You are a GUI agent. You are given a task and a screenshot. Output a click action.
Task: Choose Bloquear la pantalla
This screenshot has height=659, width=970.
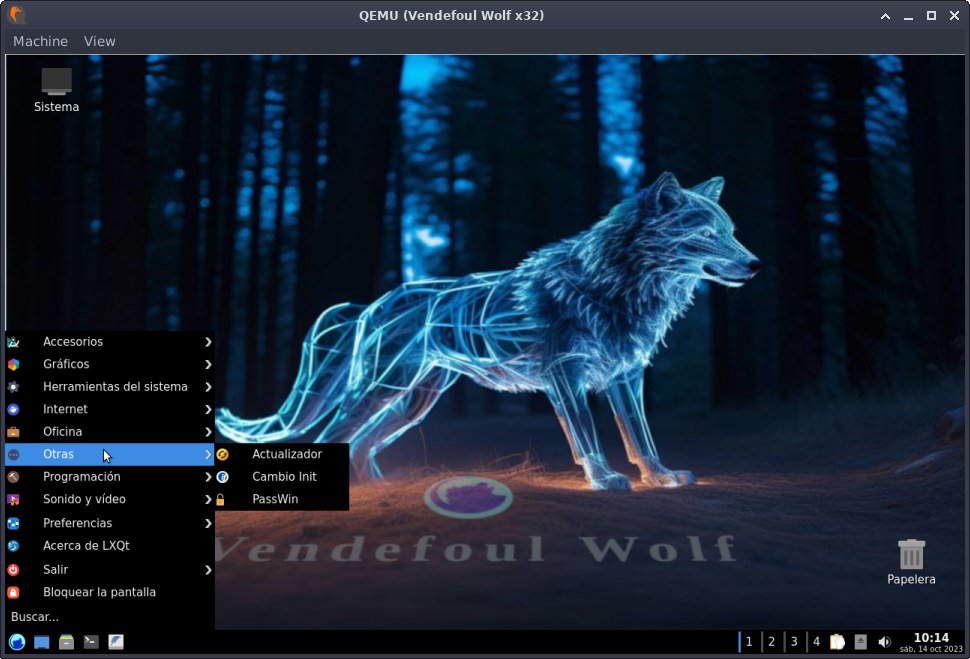pyautogui.click(x=109, y=592)
